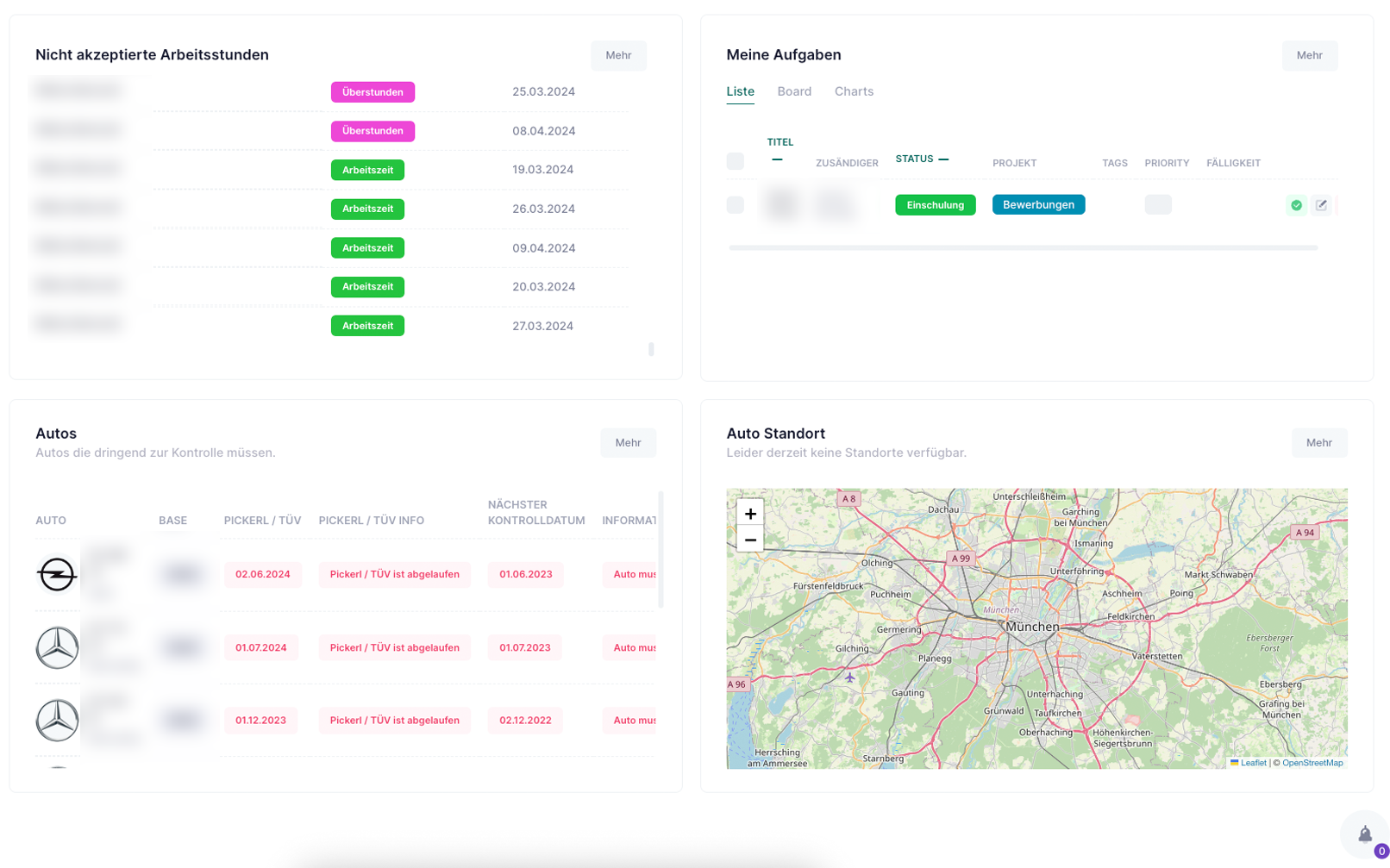Image resolution: width=1390 pixels, height=868 pixels.
Task: Check the Einschulung task row checkbox
Action: point(735,205)
